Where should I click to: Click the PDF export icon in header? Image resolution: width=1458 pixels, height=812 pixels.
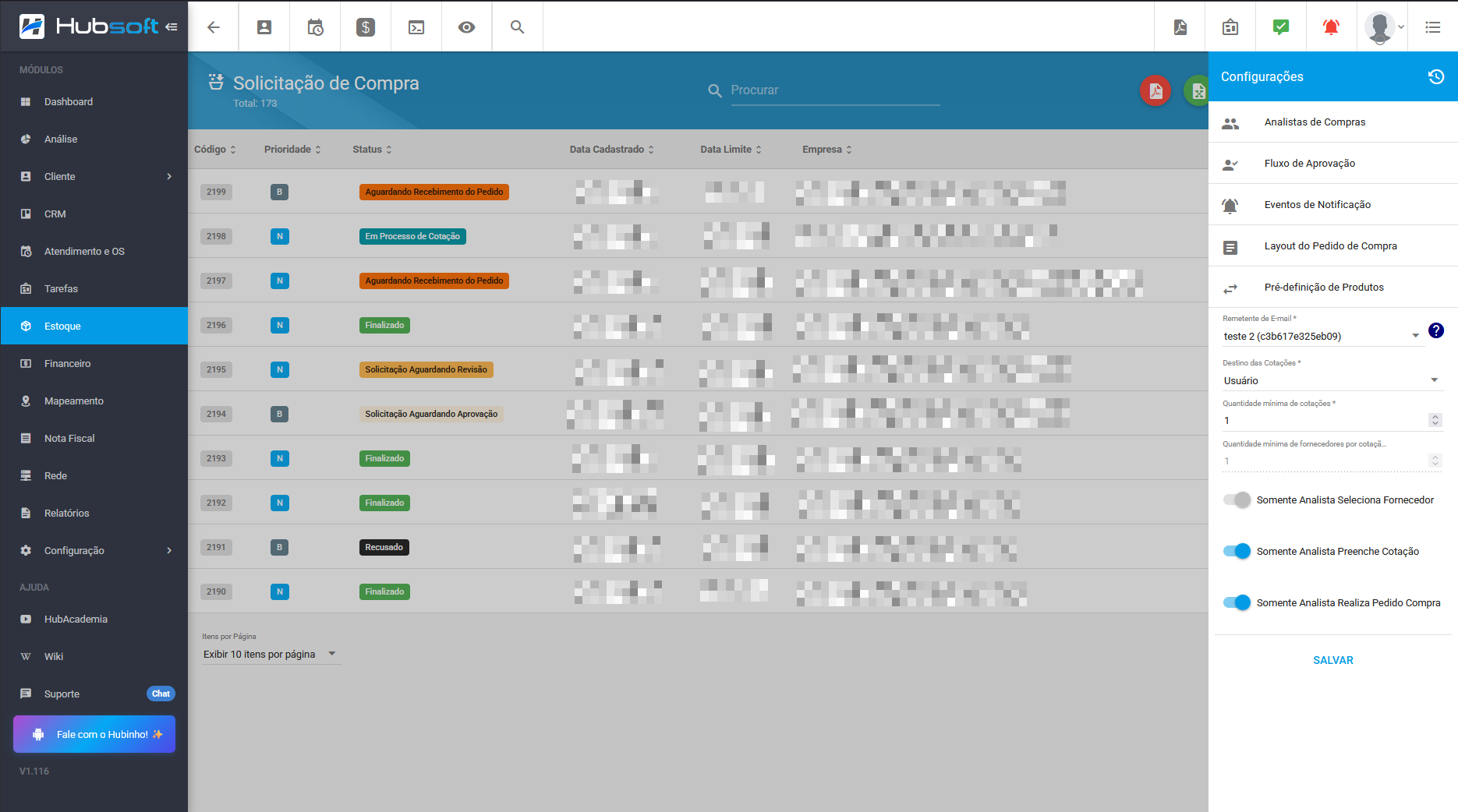[x=1180, y=26]
